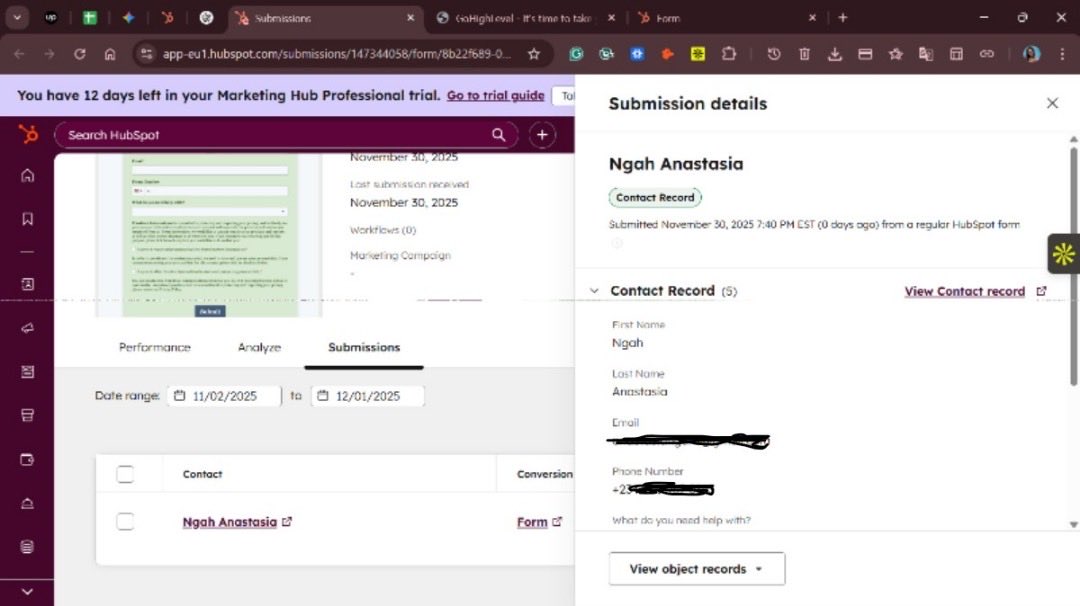
Task: Click the browser address bar URL
Action: click(336, 54)
